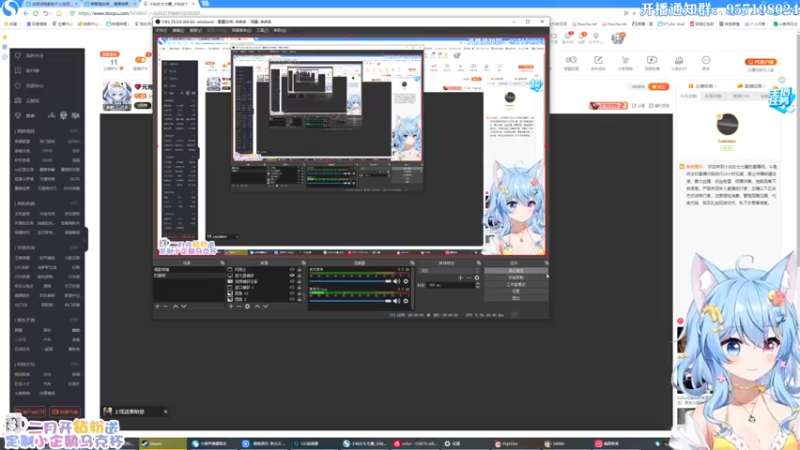Remove scene transition with minus icon
800x450 pixels.
pos(468,278)
